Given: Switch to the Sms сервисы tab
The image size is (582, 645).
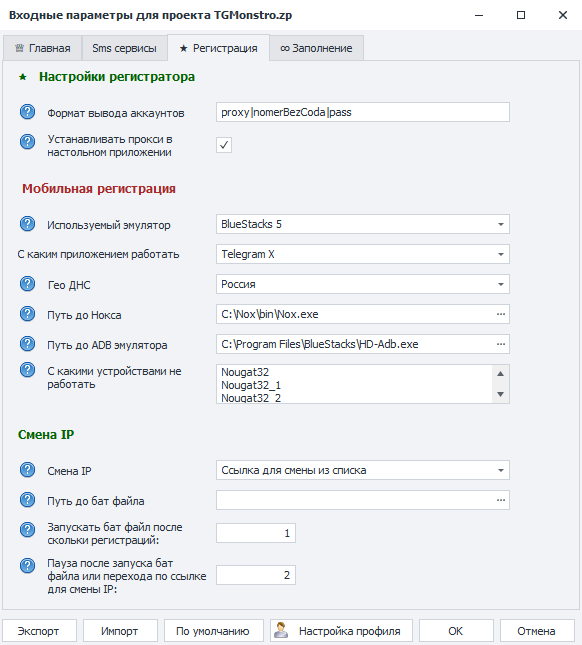Looking at the screenshot, I should pyautogui.click(x=124, y=48).
